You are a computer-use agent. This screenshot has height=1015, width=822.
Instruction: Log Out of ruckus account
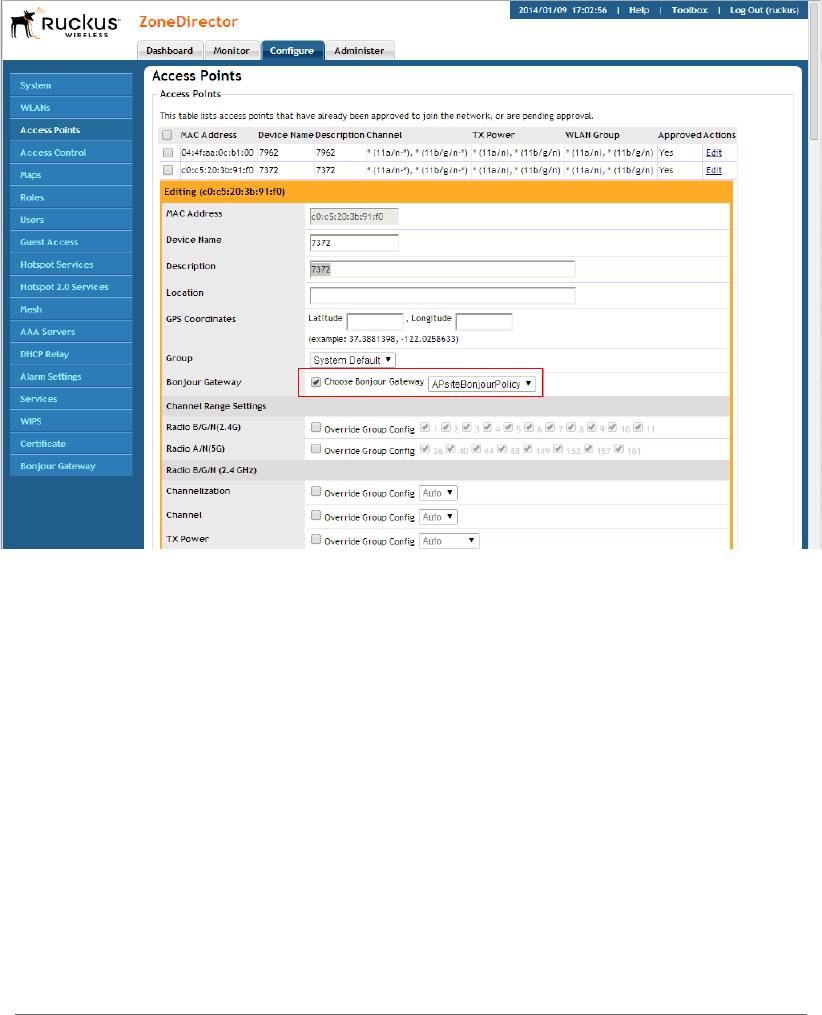tap(764, 10)
